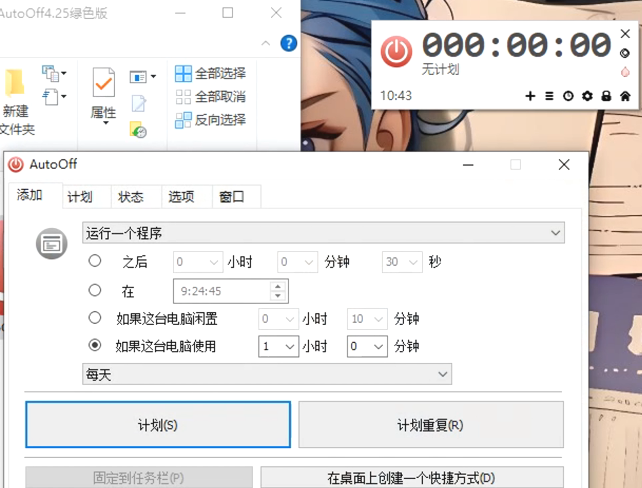Decrease time with the down spinner arrow
This screenshot has height=488, width=642.
click(278, 296)
